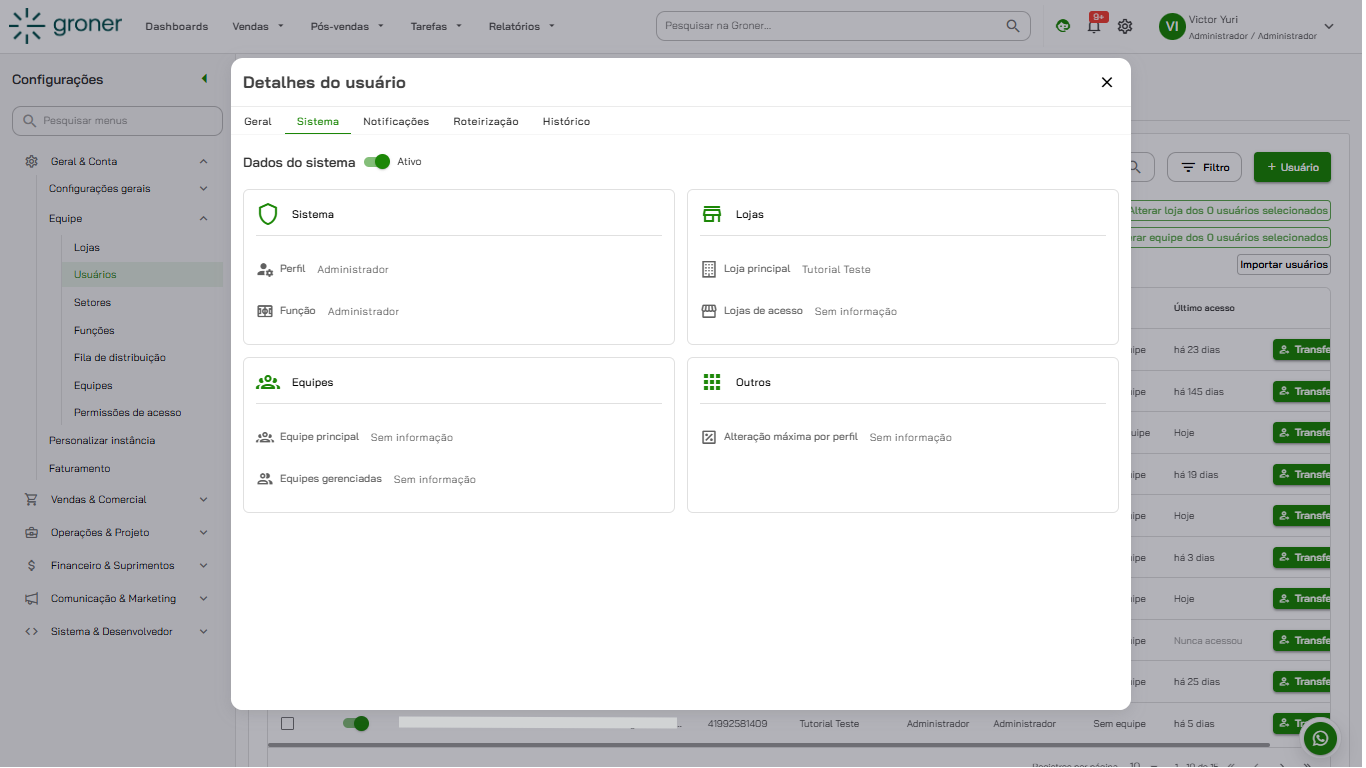Go to Dashboards in top menu

tap(177, 26)
